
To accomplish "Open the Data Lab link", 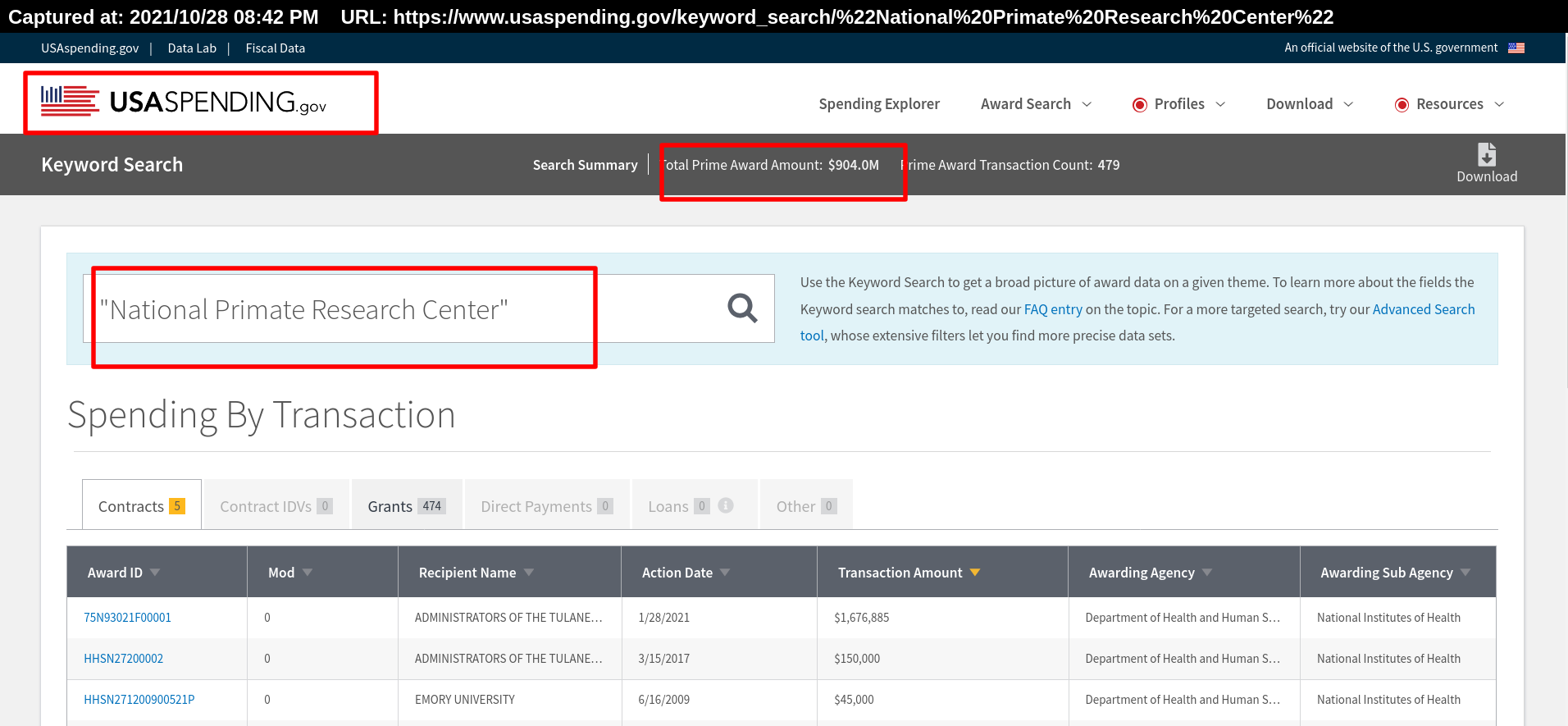I will coord(192,48).
